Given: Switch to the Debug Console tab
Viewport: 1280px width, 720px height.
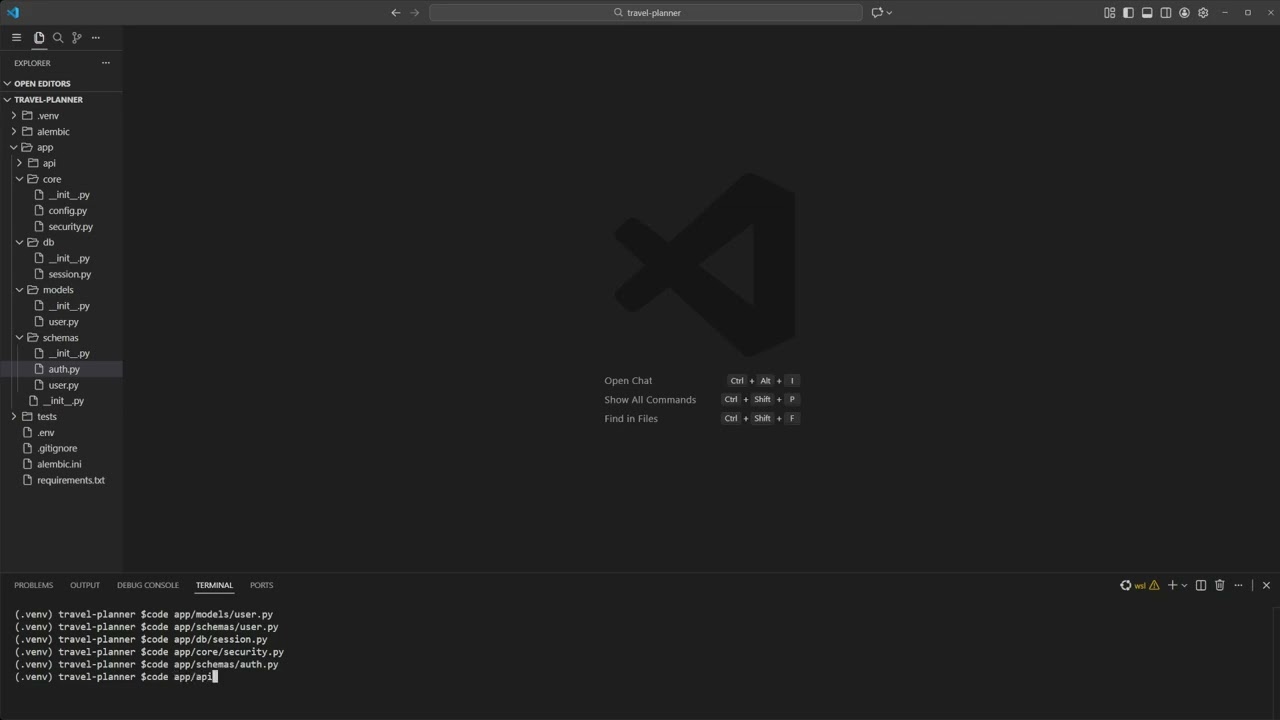Looking at the screenshot, I should point(148,585).
